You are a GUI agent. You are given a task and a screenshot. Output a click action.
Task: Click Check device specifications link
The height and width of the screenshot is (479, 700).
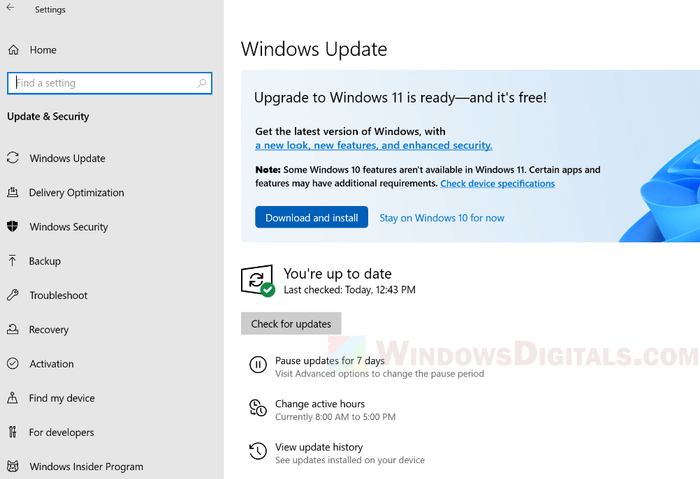pos(497,183)
